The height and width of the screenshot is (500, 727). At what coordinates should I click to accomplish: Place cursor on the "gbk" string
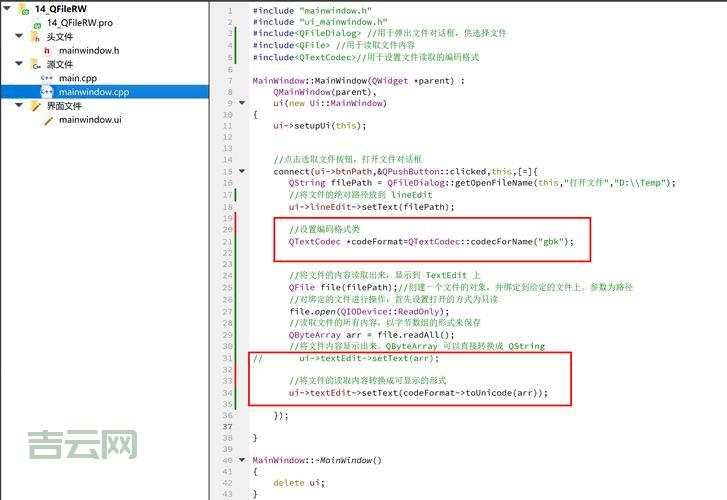point(549,241)
